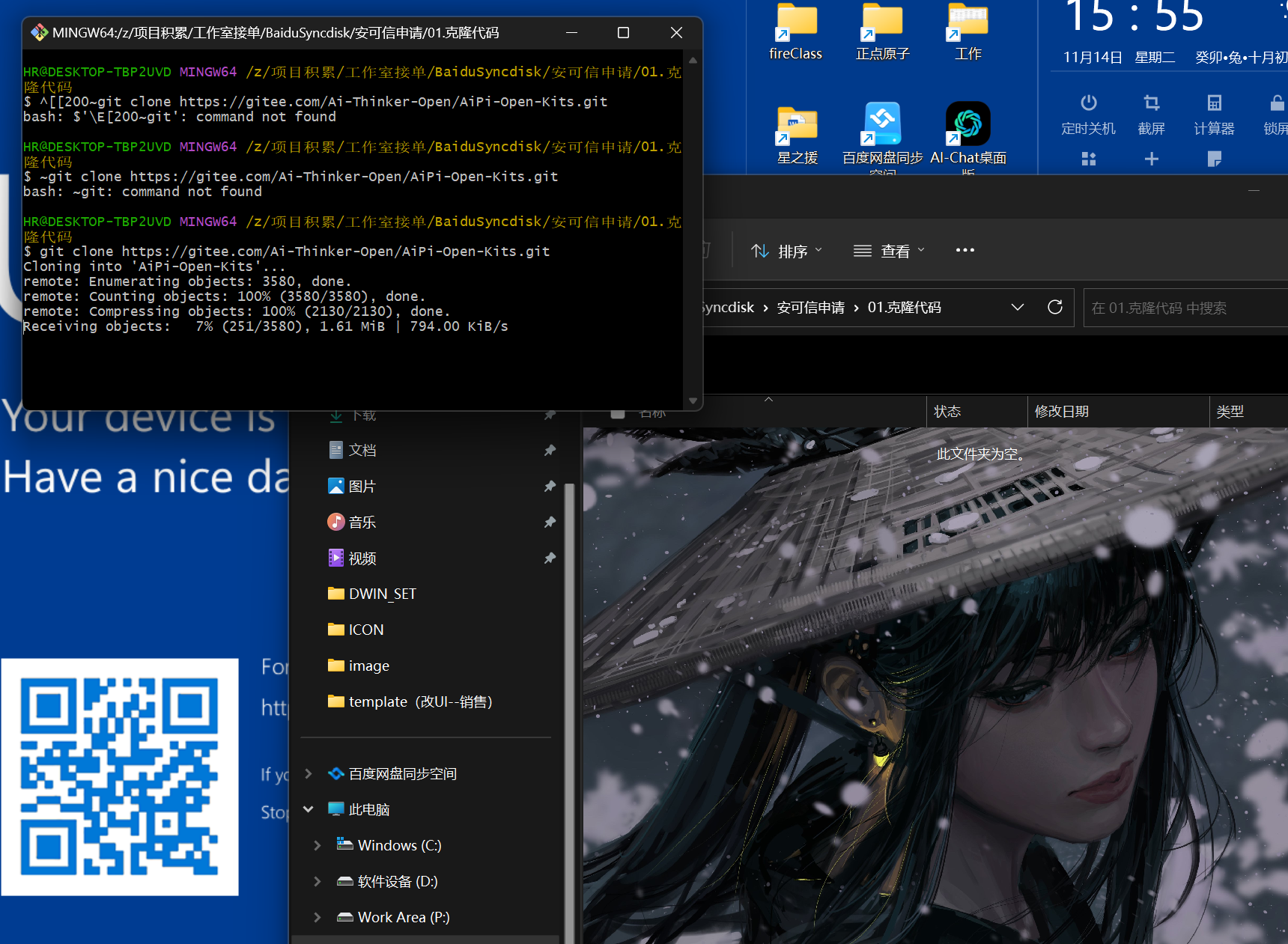Refresh the Explorer folder view

(x=1054, y=307)
